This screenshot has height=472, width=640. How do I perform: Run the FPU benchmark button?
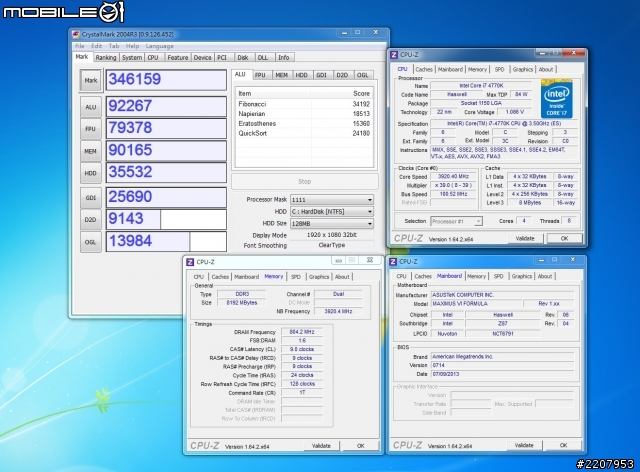91,129
